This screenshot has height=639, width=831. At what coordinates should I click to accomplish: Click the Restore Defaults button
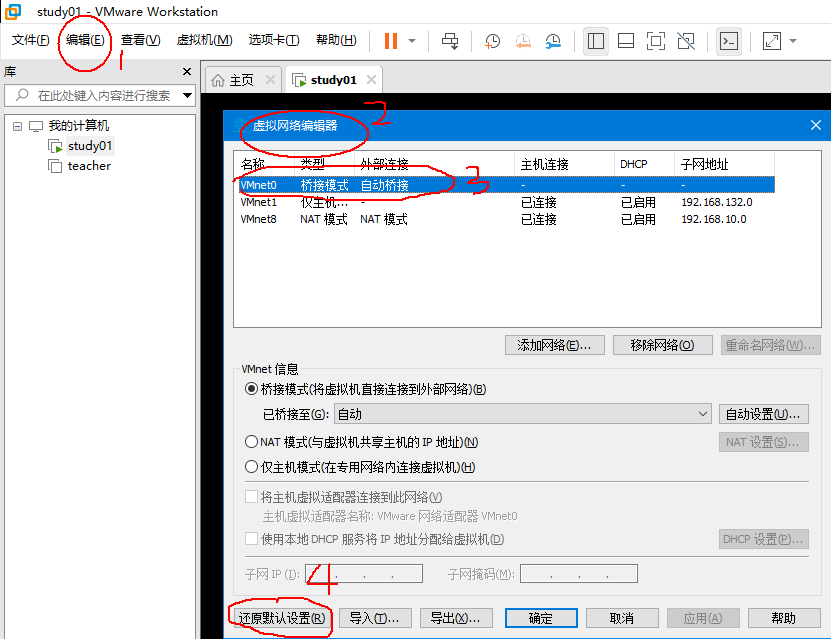(281, 618)
